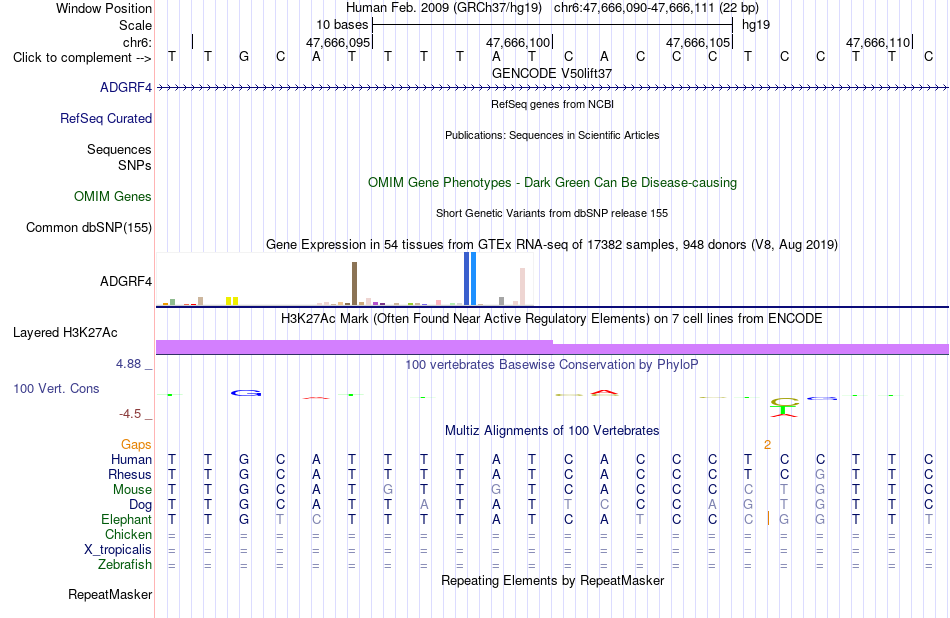This screenshot has width=950, height=618.
Task: Click '100 vertebrates Basewise Conservation by PhyloP' title
Action: [x=552, y=365]
